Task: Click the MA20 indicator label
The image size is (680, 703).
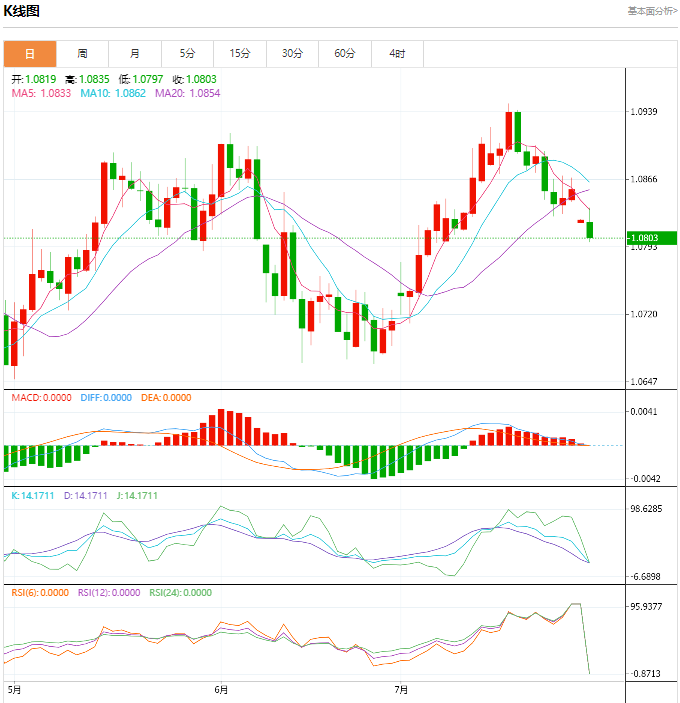Action: pyautogui.click(x=187, y=93)
